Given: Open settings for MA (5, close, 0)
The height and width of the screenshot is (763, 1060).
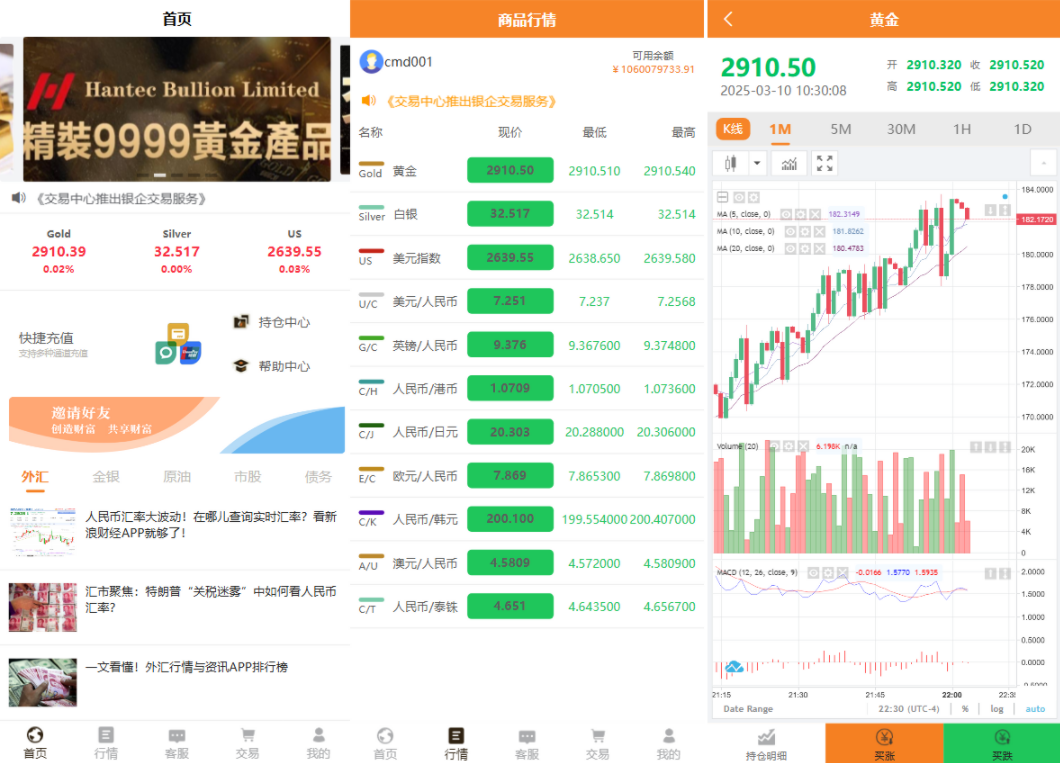Looking at the screenshot, I should tap(800, 214).
